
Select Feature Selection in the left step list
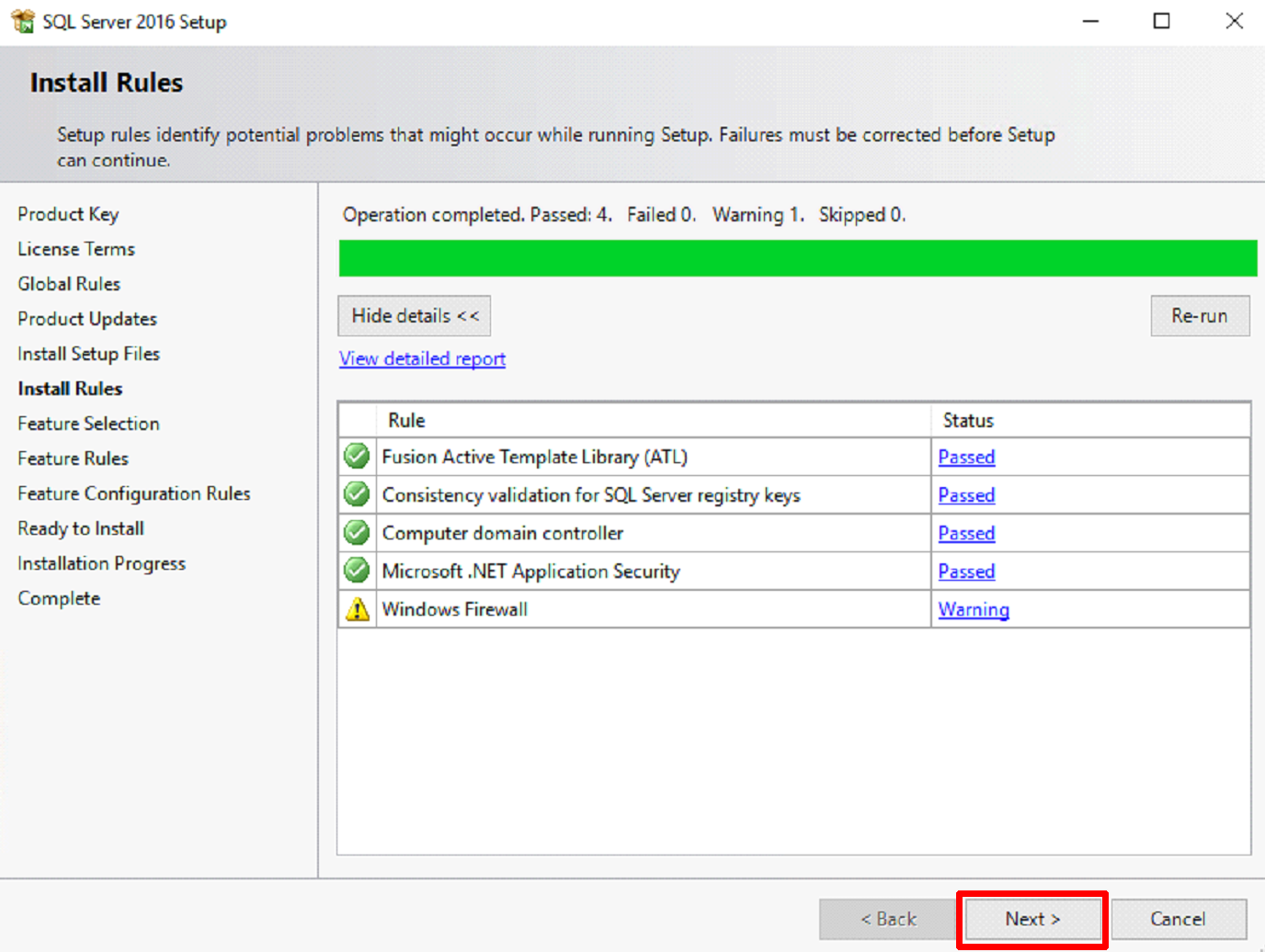point(88,424)
